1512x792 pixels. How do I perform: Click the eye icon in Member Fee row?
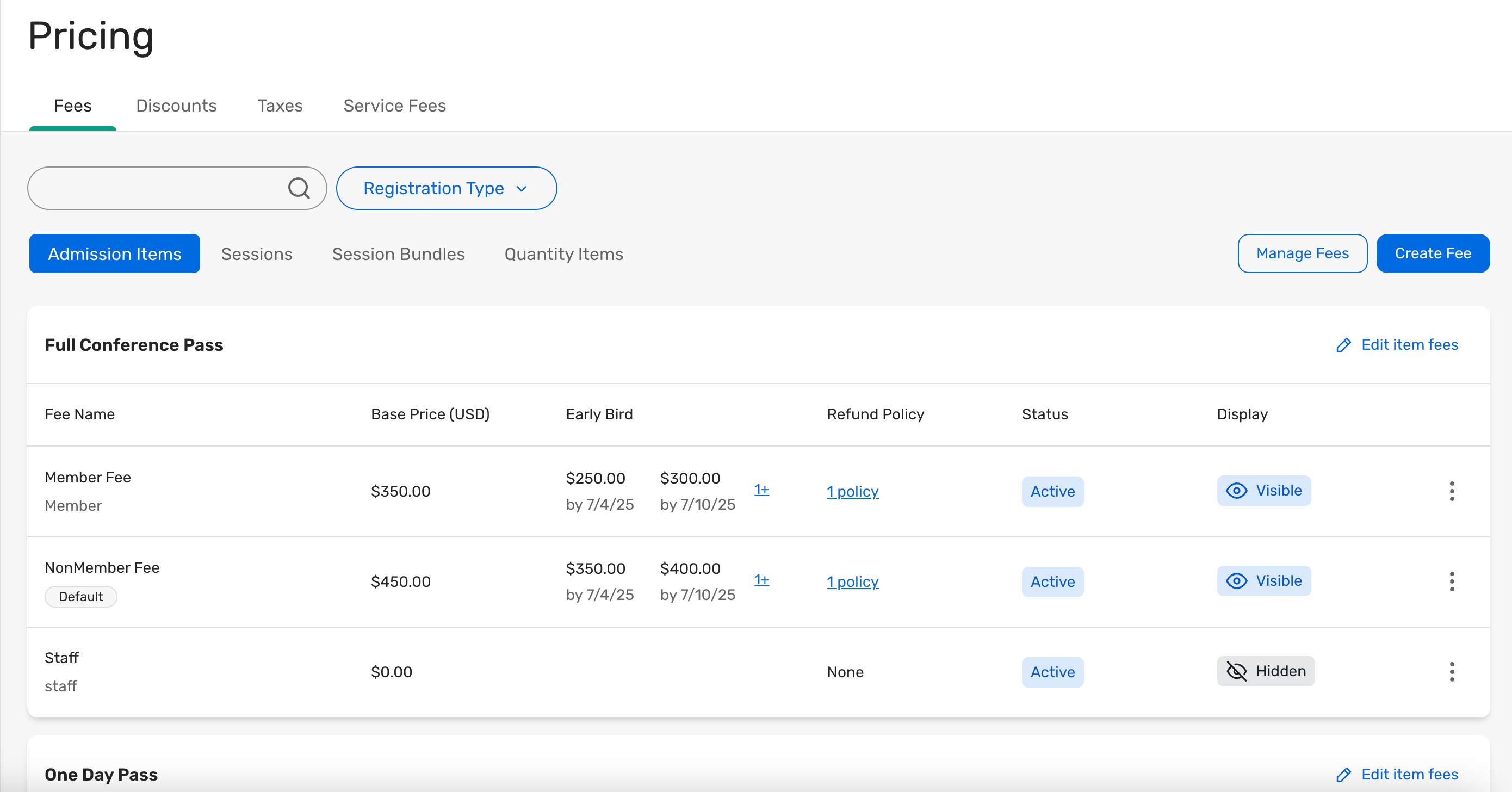coord(1236,491)
